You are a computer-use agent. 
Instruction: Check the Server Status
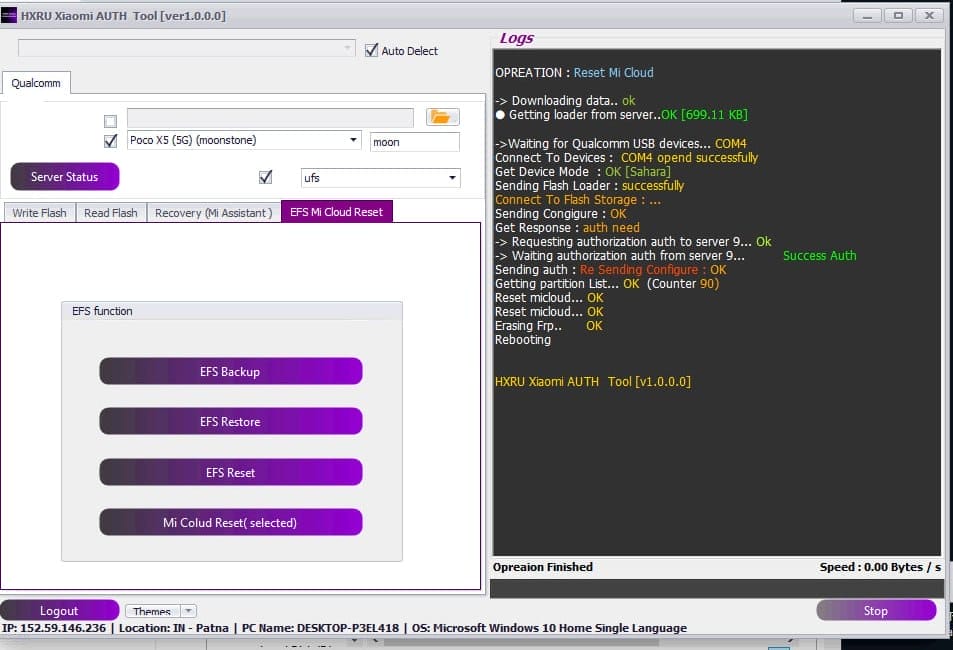click(x=64, y=176)
